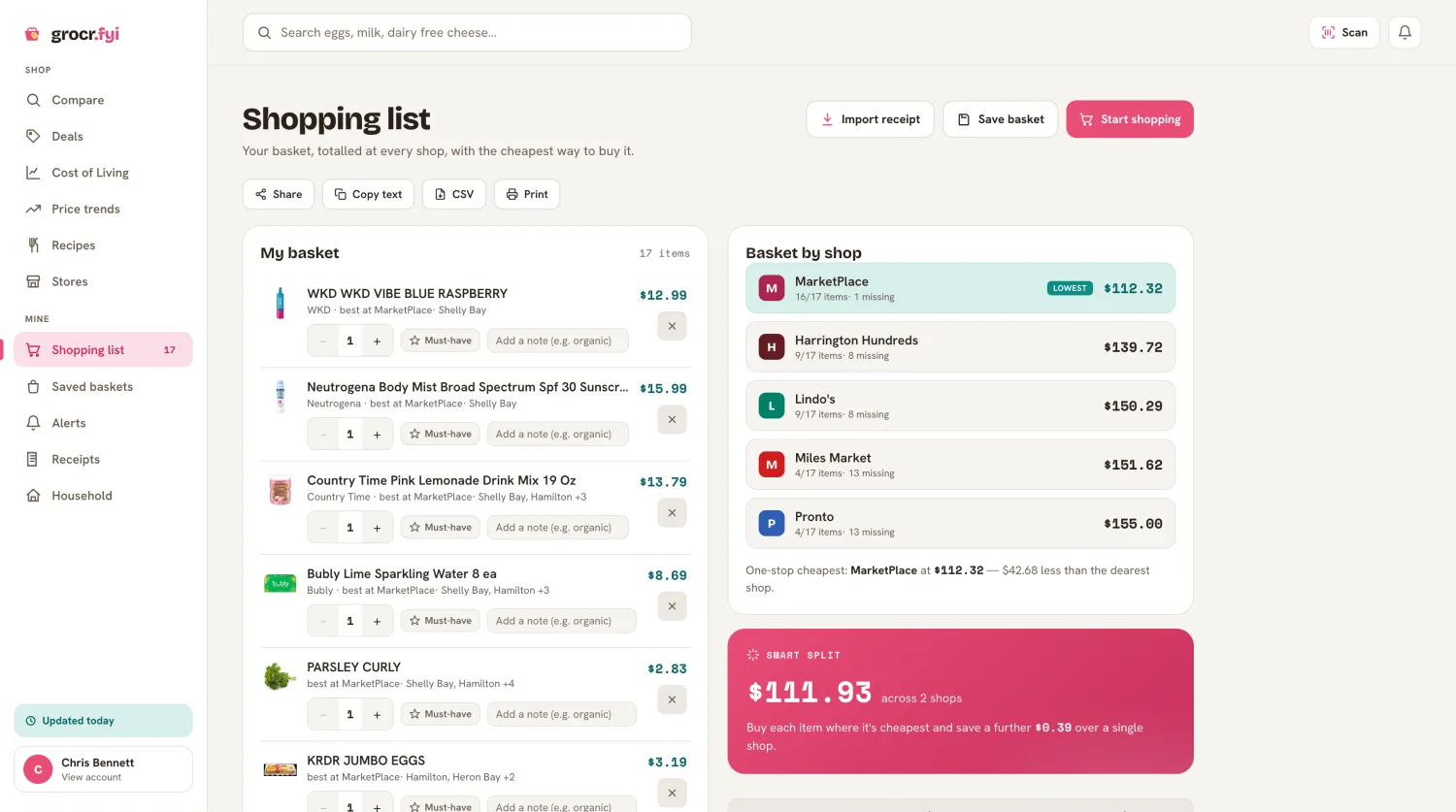Click note field for Bubly Sparkling Water
The height and width of the screenshot is (812, 1456).
click(562, 621)
